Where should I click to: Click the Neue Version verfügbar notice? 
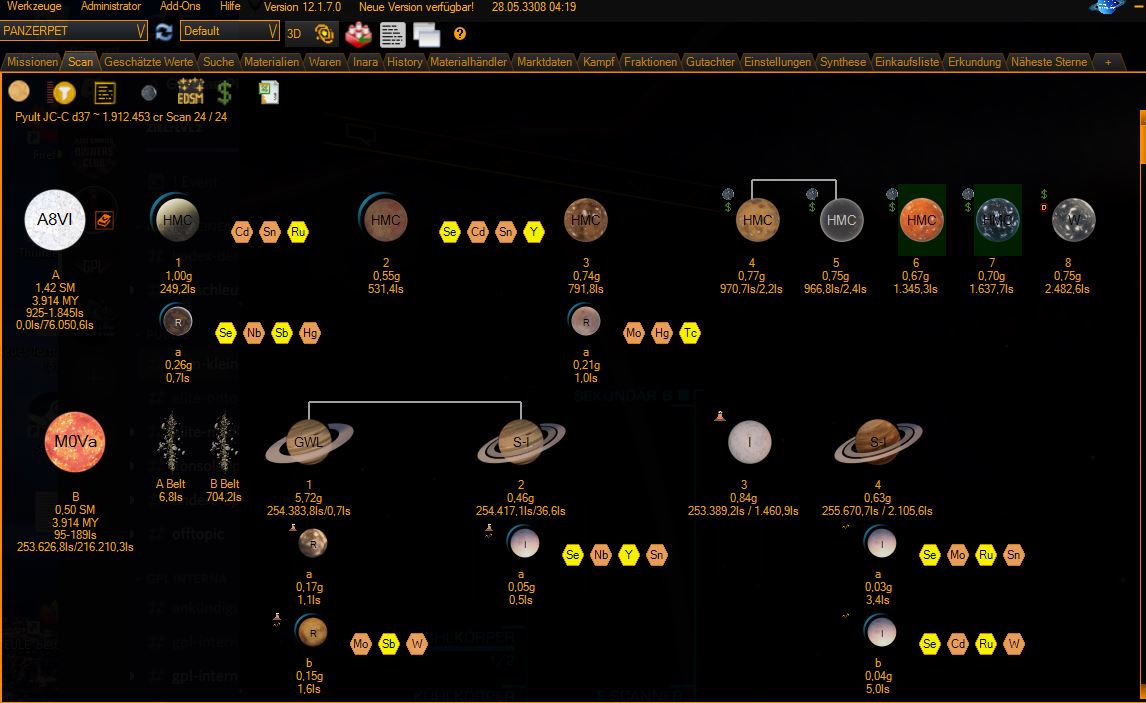pyautogui.click(x=416, y=7)
